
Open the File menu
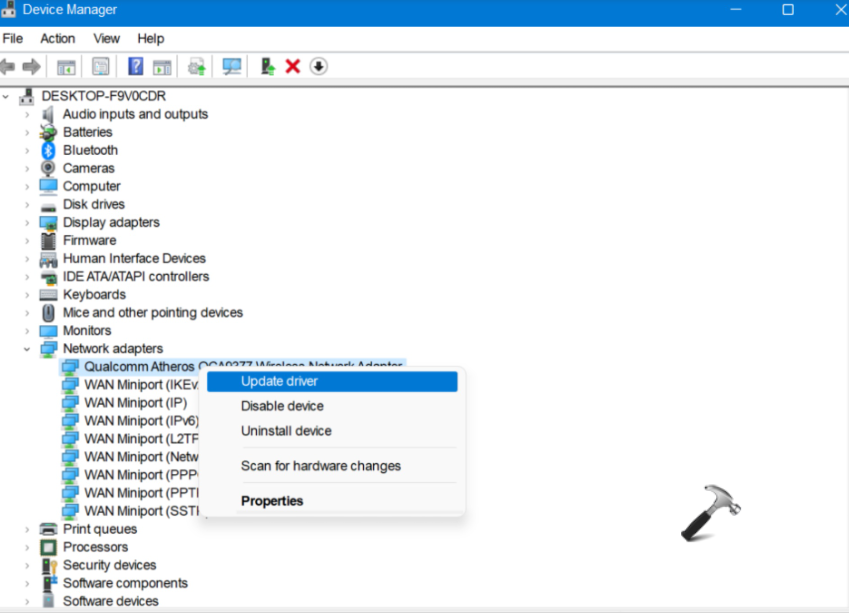(x=12, y=38)
